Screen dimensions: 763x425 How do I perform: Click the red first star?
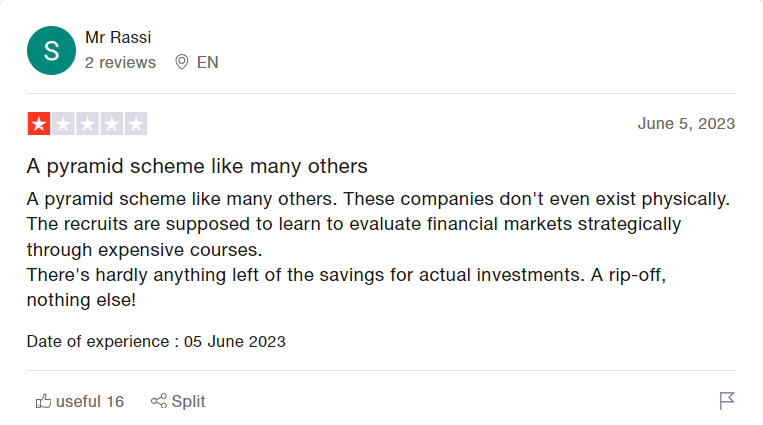coord(39,124)
